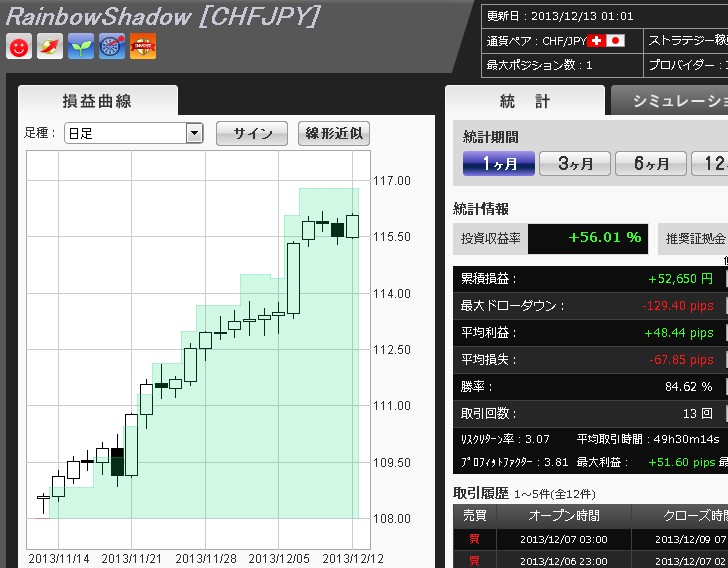Click the Japan flag icon
The height and width of the screenshot is (568, 728).
tap(615, 41)
